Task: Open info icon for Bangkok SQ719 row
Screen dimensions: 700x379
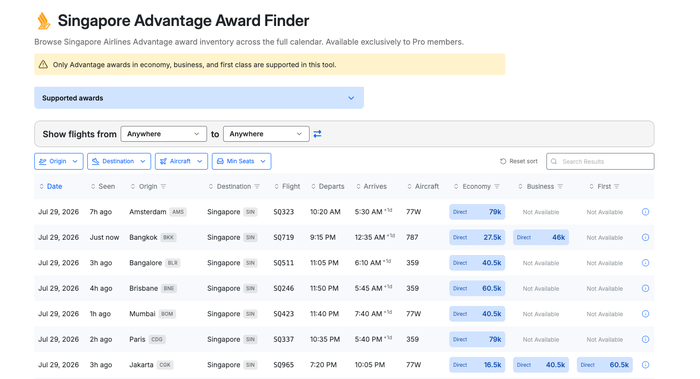Action: [x=646, y=237]
